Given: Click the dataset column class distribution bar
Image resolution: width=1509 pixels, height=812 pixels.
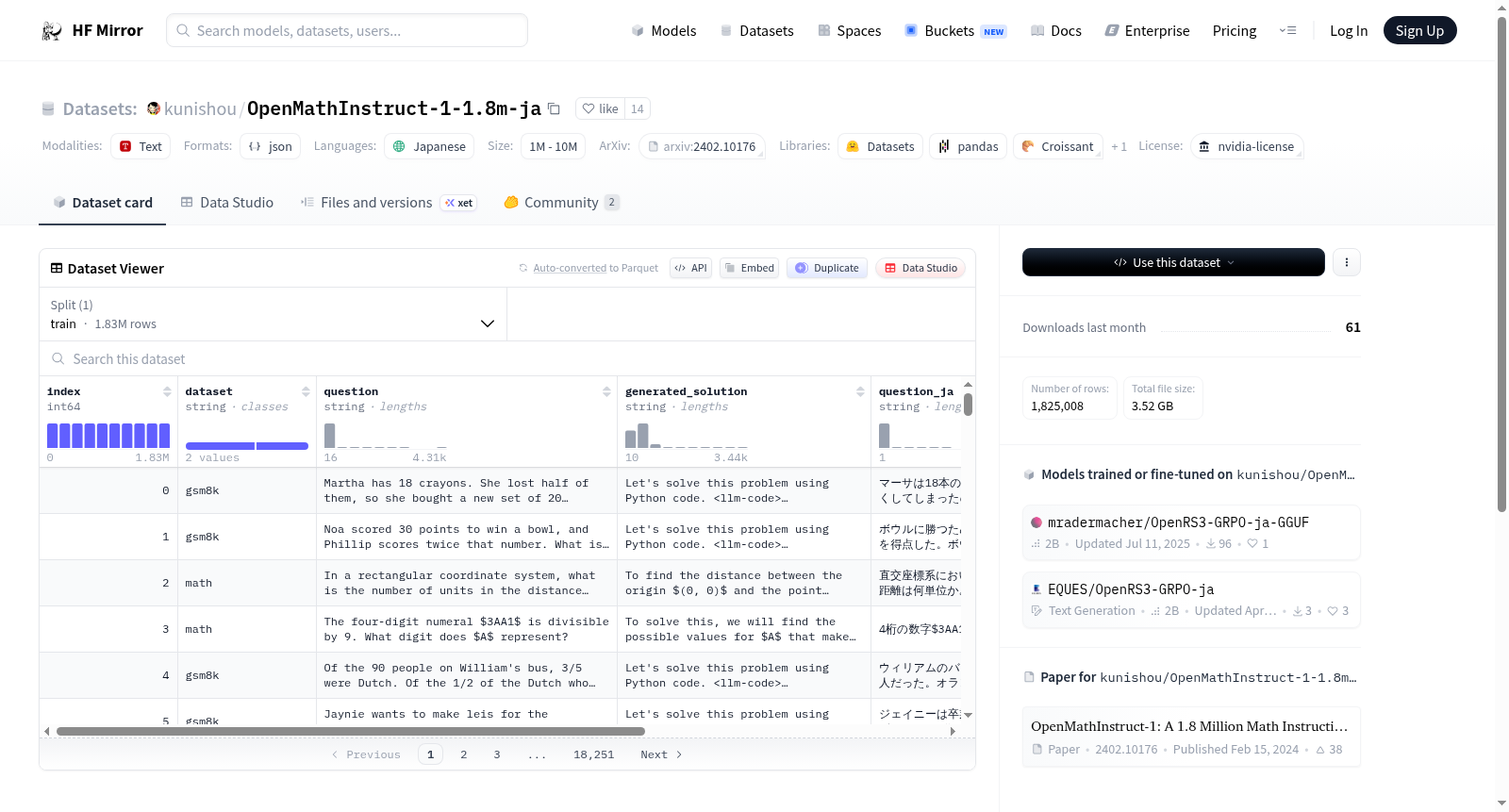Looking at the screenshot, I should coord(247,446).
